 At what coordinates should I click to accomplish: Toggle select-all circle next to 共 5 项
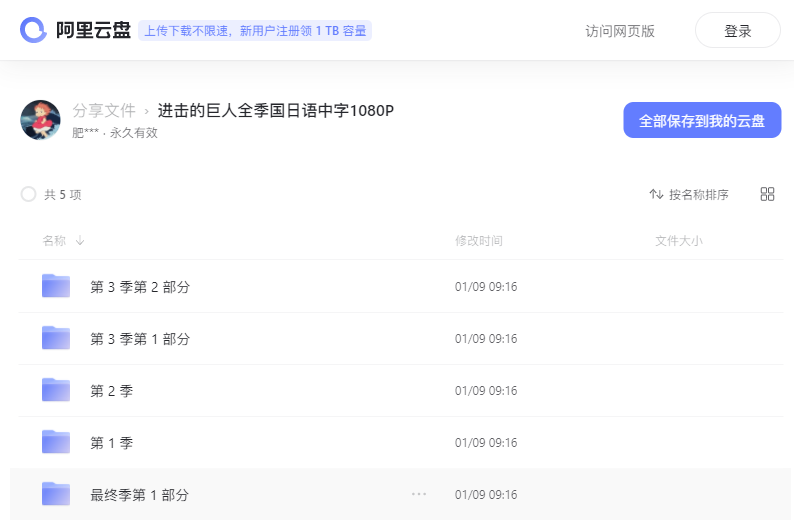(28, 194)
